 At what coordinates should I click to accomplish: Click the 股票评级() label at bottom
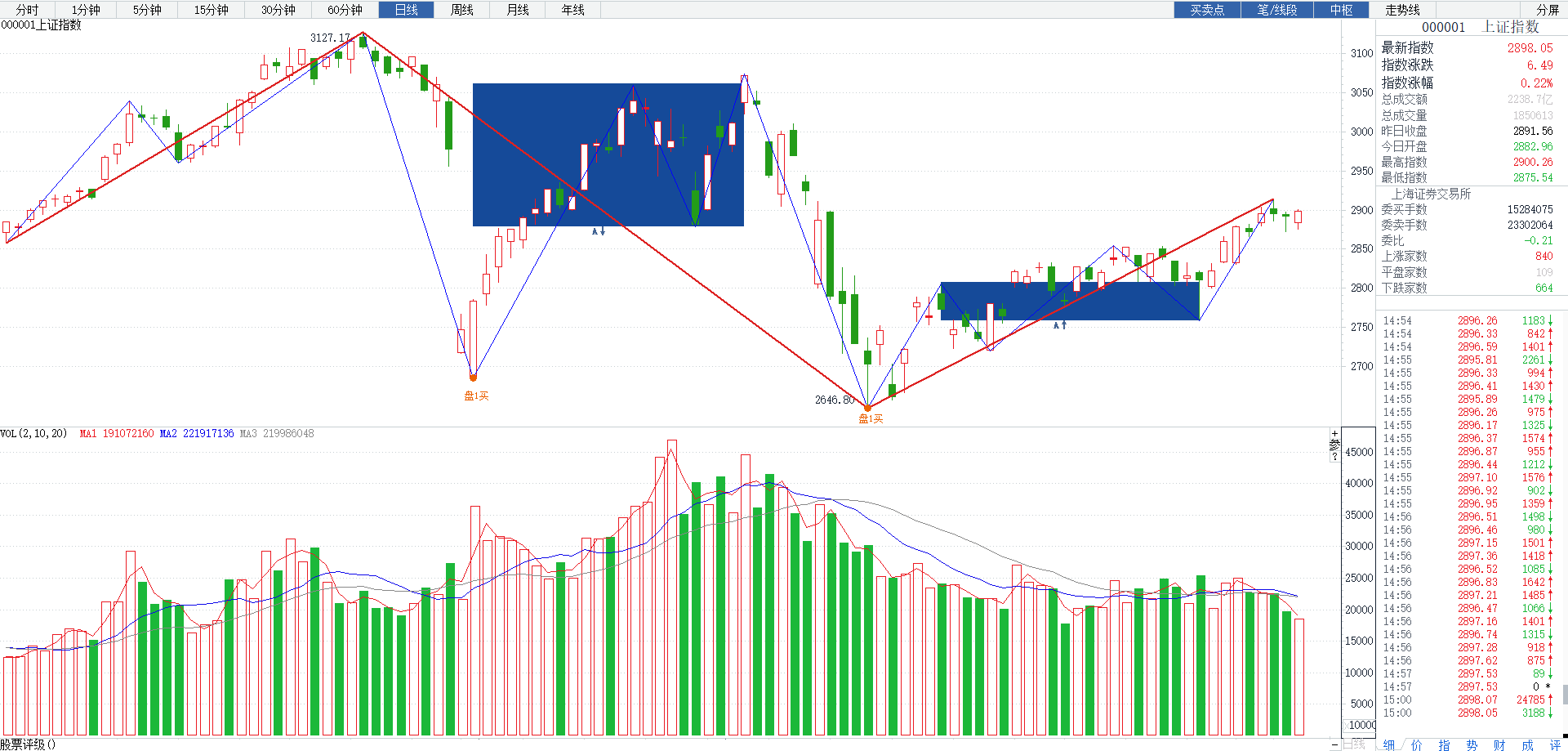click(x=28, y=744)
